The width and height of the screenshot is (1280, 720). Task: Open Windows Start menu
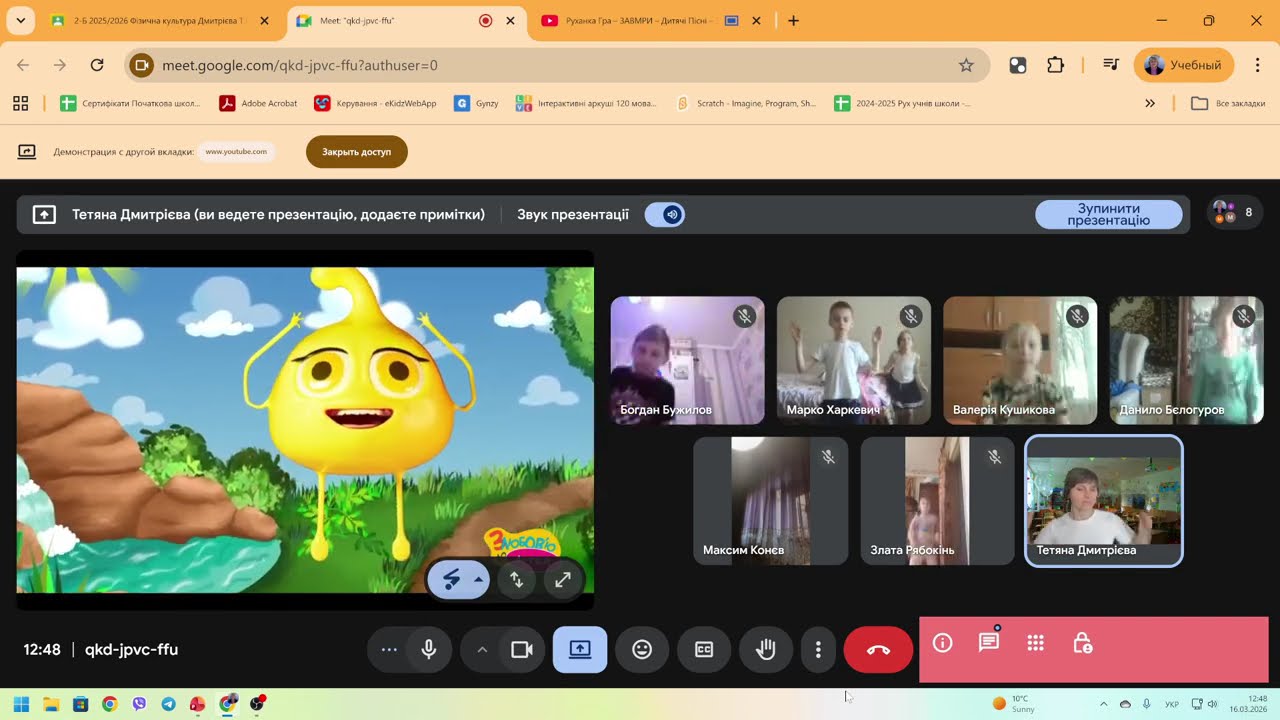[x=21, y=704]
